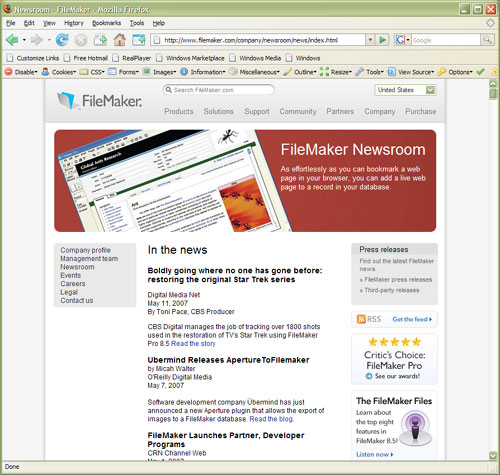This screenshot has width=500, height=475.
Task: Click Third-party releases link
Action: click(x=392, y=290)
